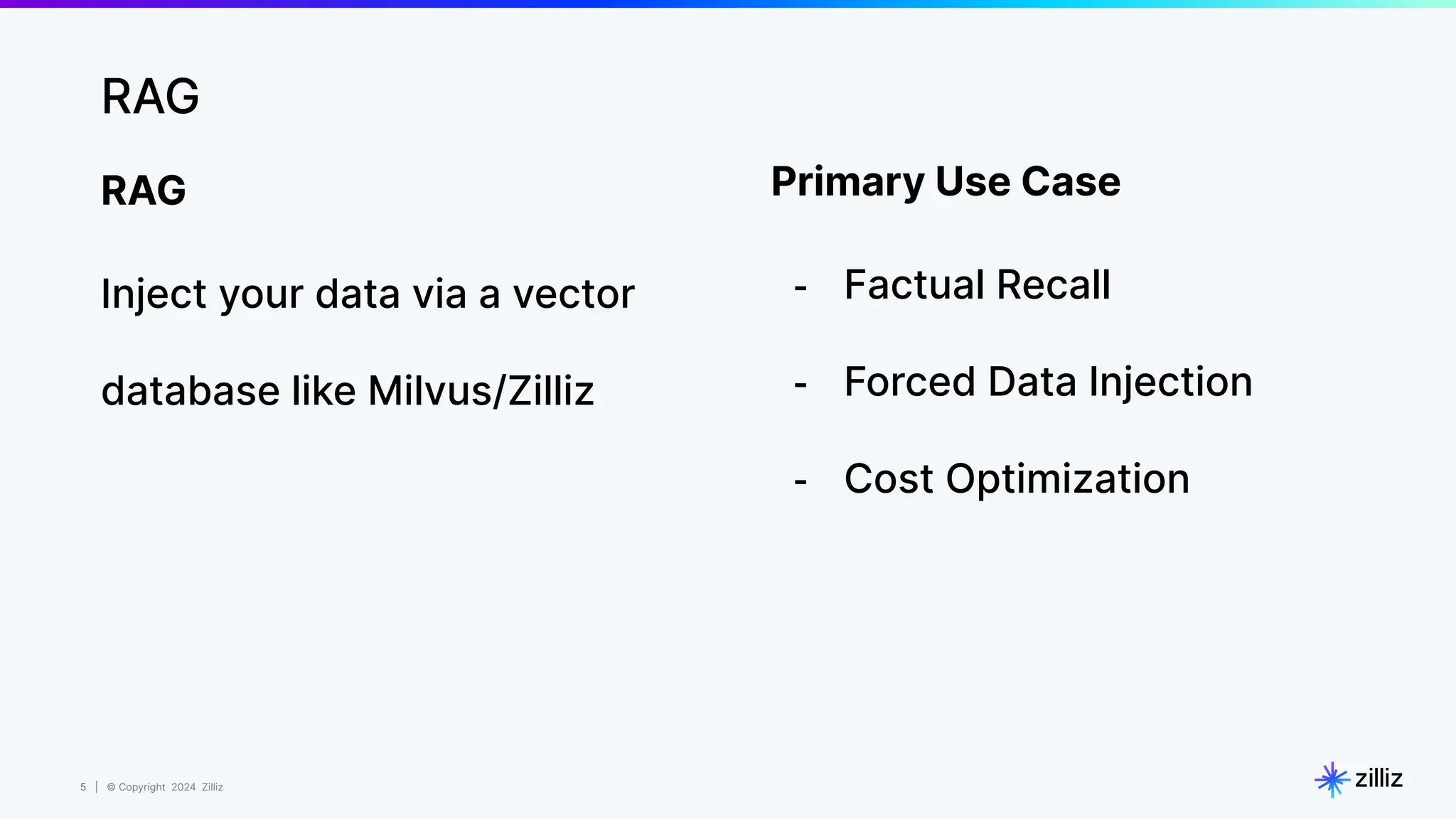This screenshot has height=819, width=1456.
Task: Select the large RAG slide title
Action: click(150, 96)
